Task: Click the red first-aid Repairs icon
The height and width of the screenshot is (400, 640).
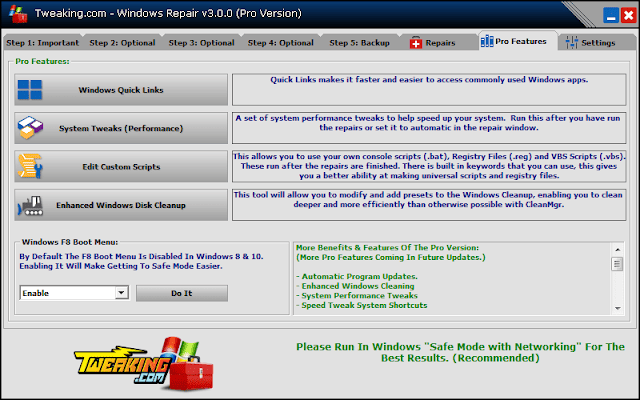Action: [x=416, y=42]
